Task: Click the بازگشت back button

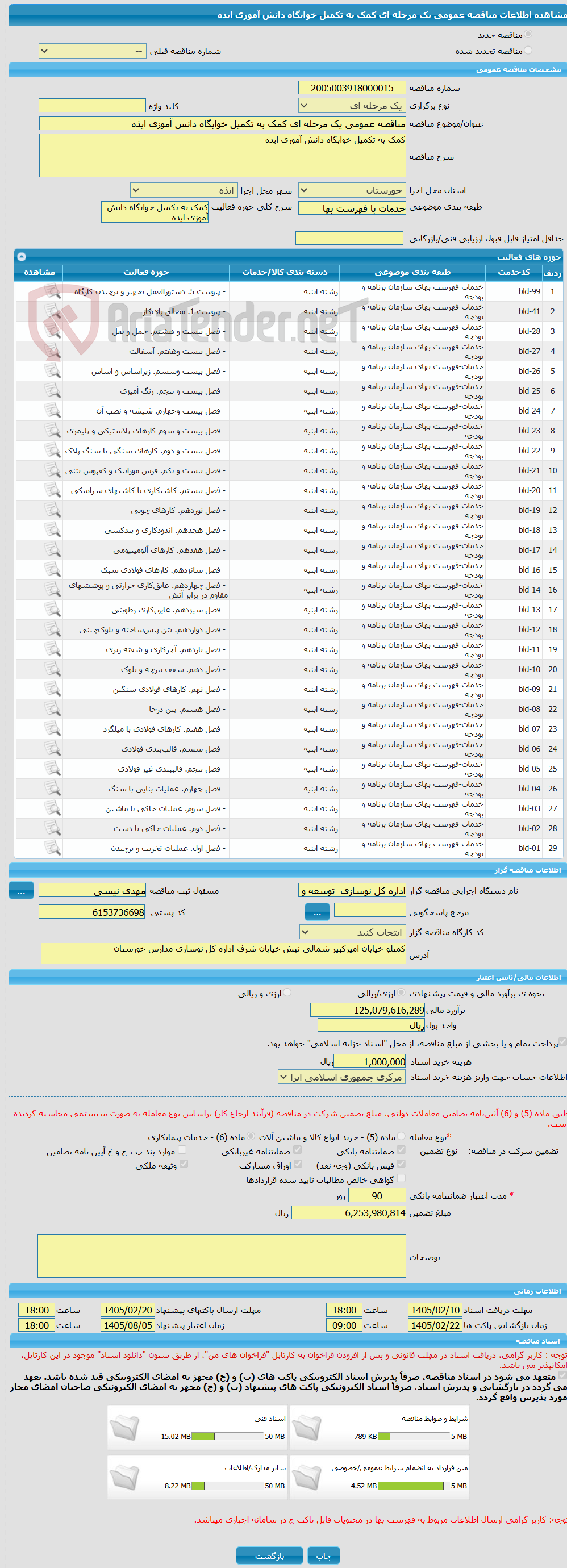Action: click(269, 1556)
